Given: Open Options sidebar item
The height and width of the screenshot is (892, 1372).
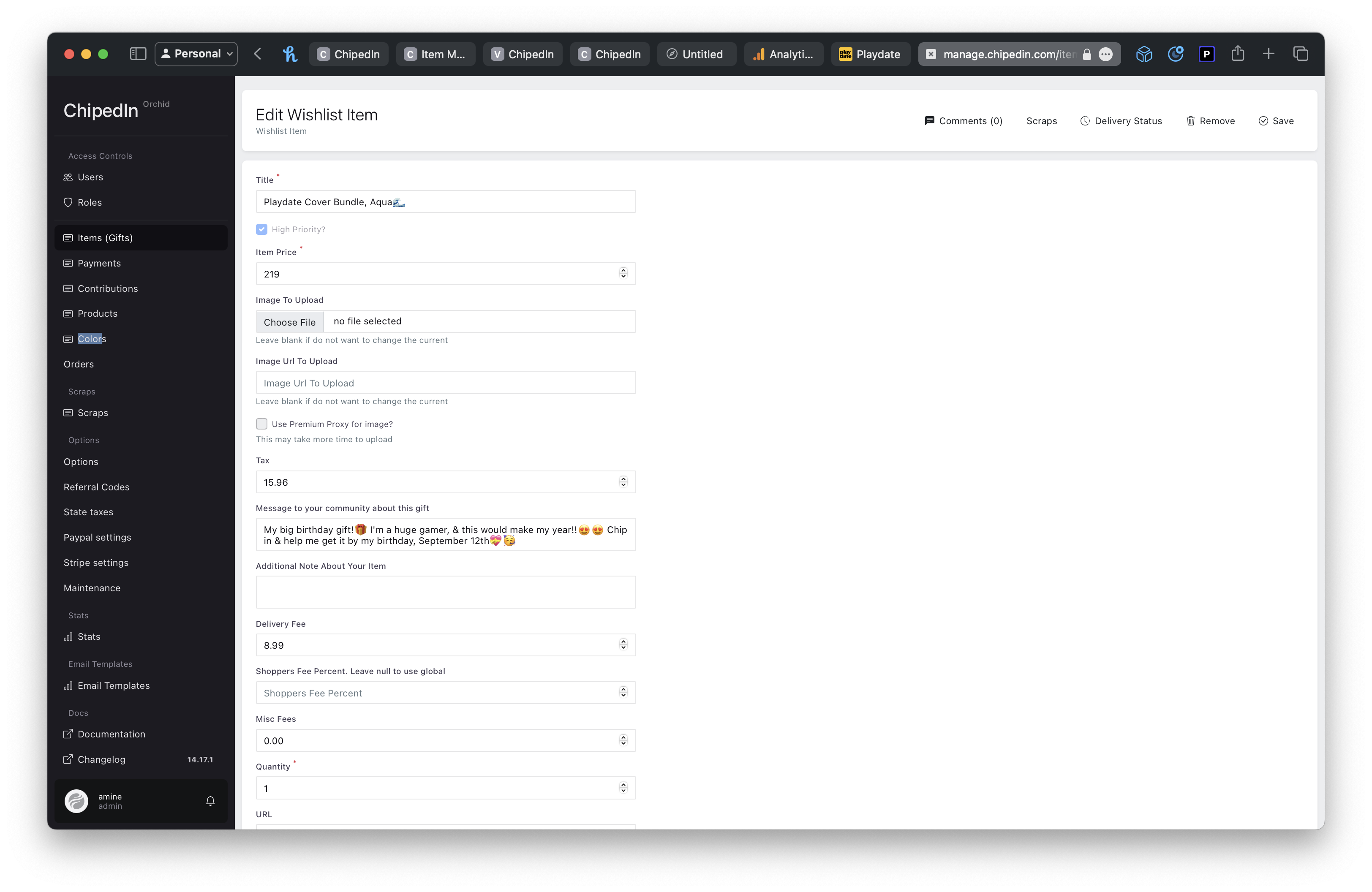Looking at the screenshot, I should click(141, 462).
